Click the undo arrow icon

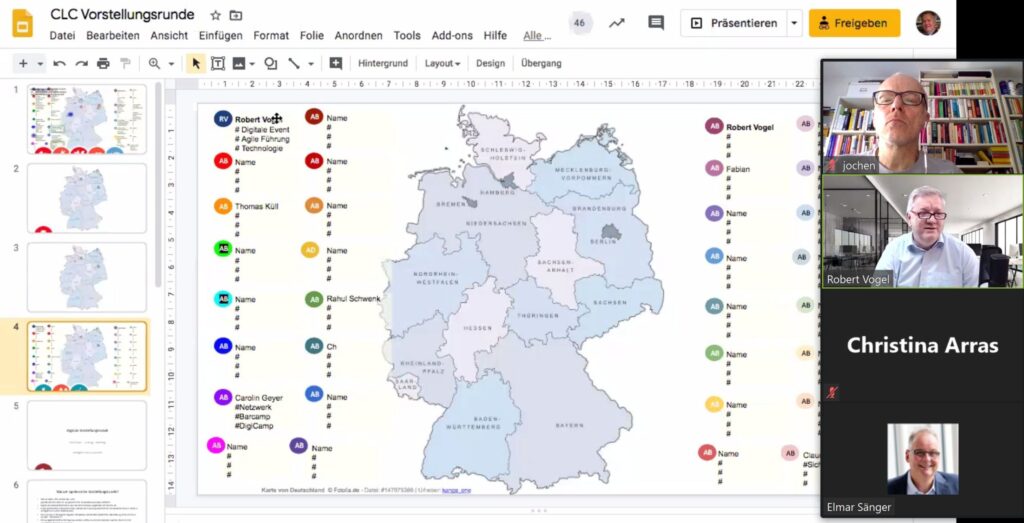(60, 63)
